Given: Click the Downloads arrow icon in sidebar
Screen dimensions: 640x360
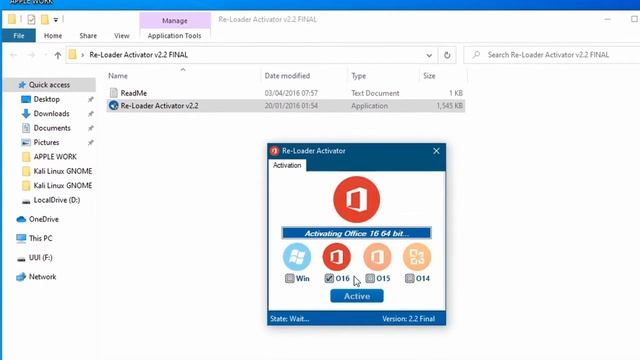Looking at the screenshot, I should (x=26, y=113).
